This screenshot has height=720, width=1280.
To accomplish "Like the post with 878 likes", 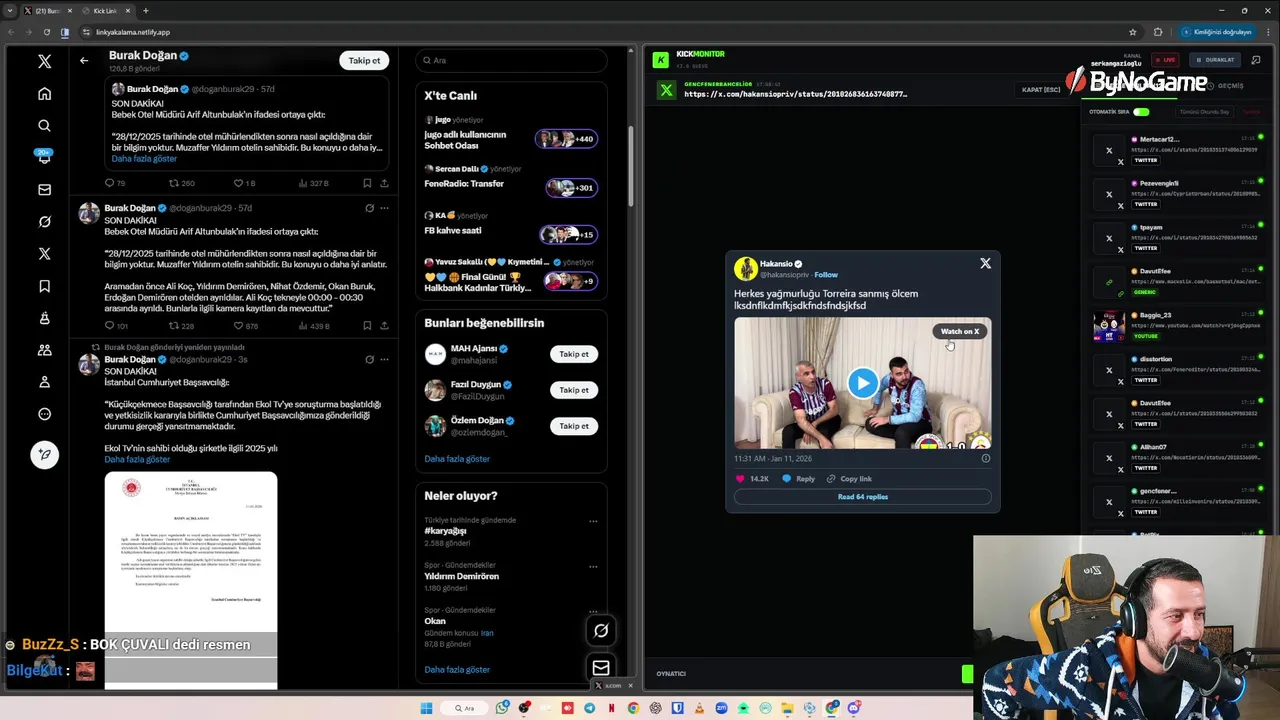I will click(245, 326).
